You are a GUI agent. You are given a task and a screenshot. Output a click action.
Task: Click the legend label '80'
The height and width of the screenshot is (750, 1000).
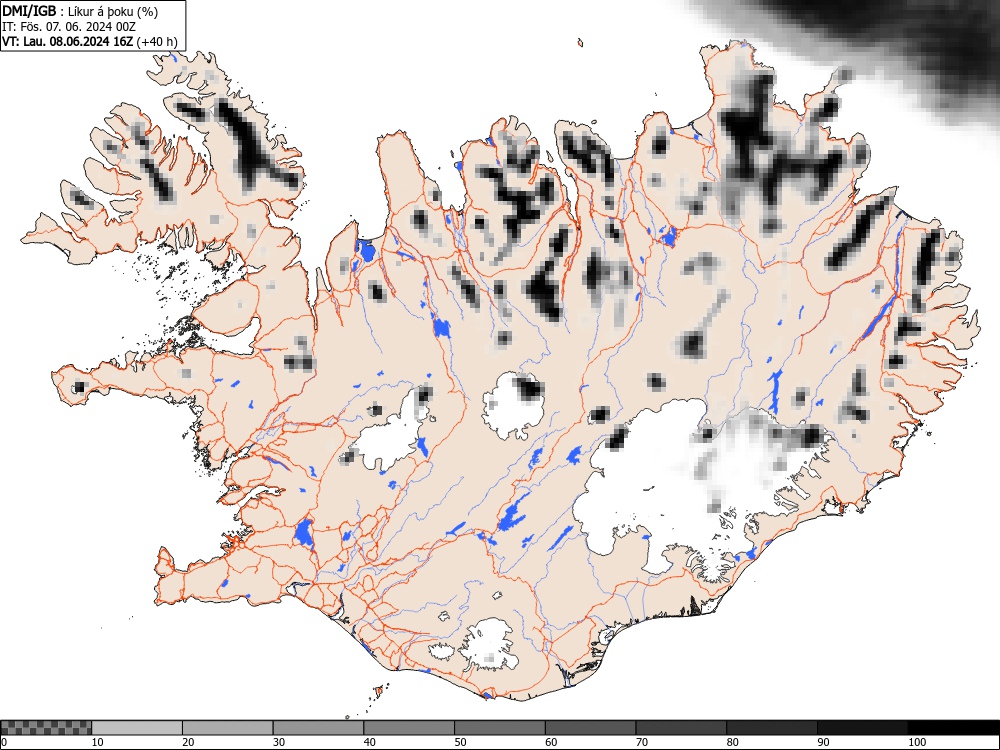pyautogui.click(x=733, y=742)
